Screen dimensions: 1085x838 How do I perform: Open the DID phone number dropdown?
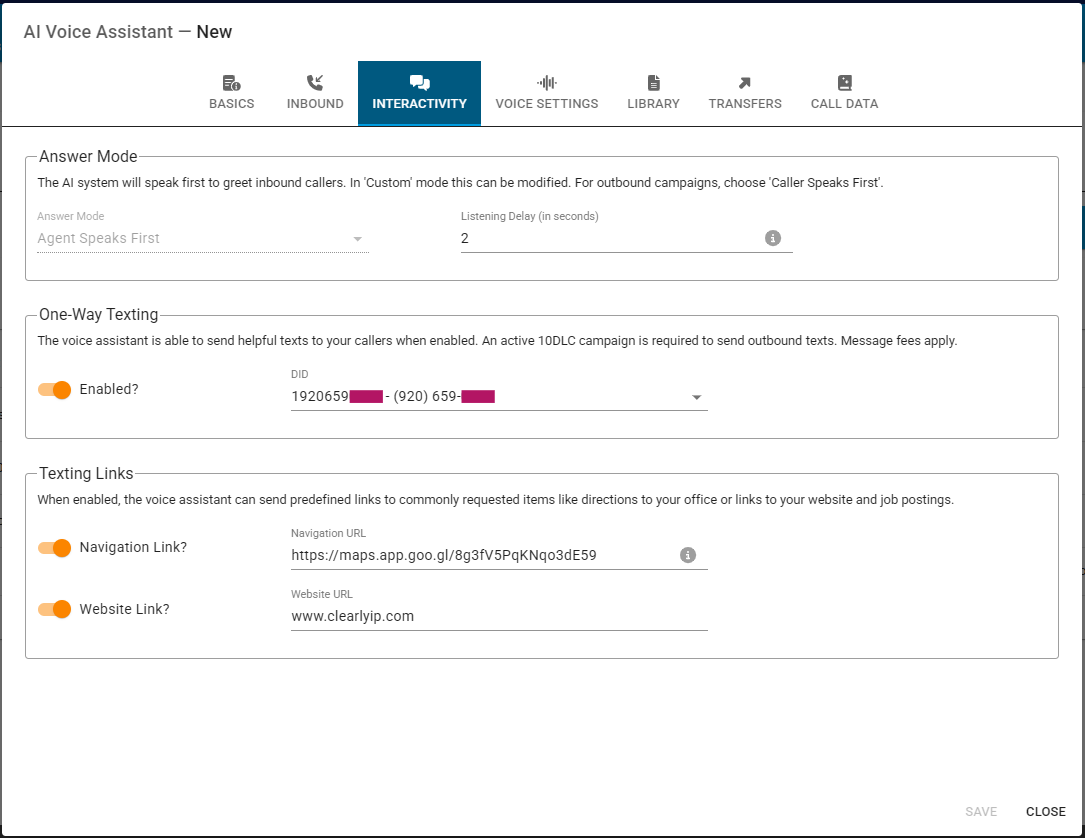pos(697,397)
